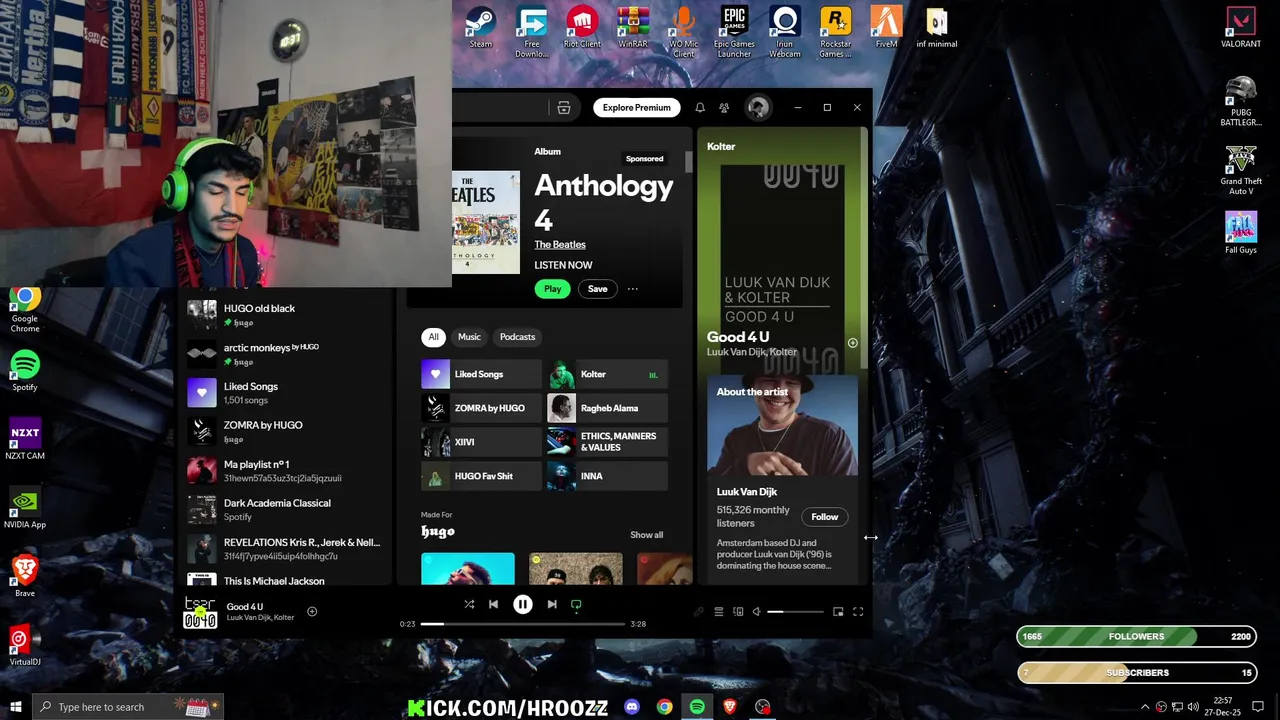Open ZOMRA by HUGO in library
Viewport: 1280px width, 720px height.
(286, 431)
